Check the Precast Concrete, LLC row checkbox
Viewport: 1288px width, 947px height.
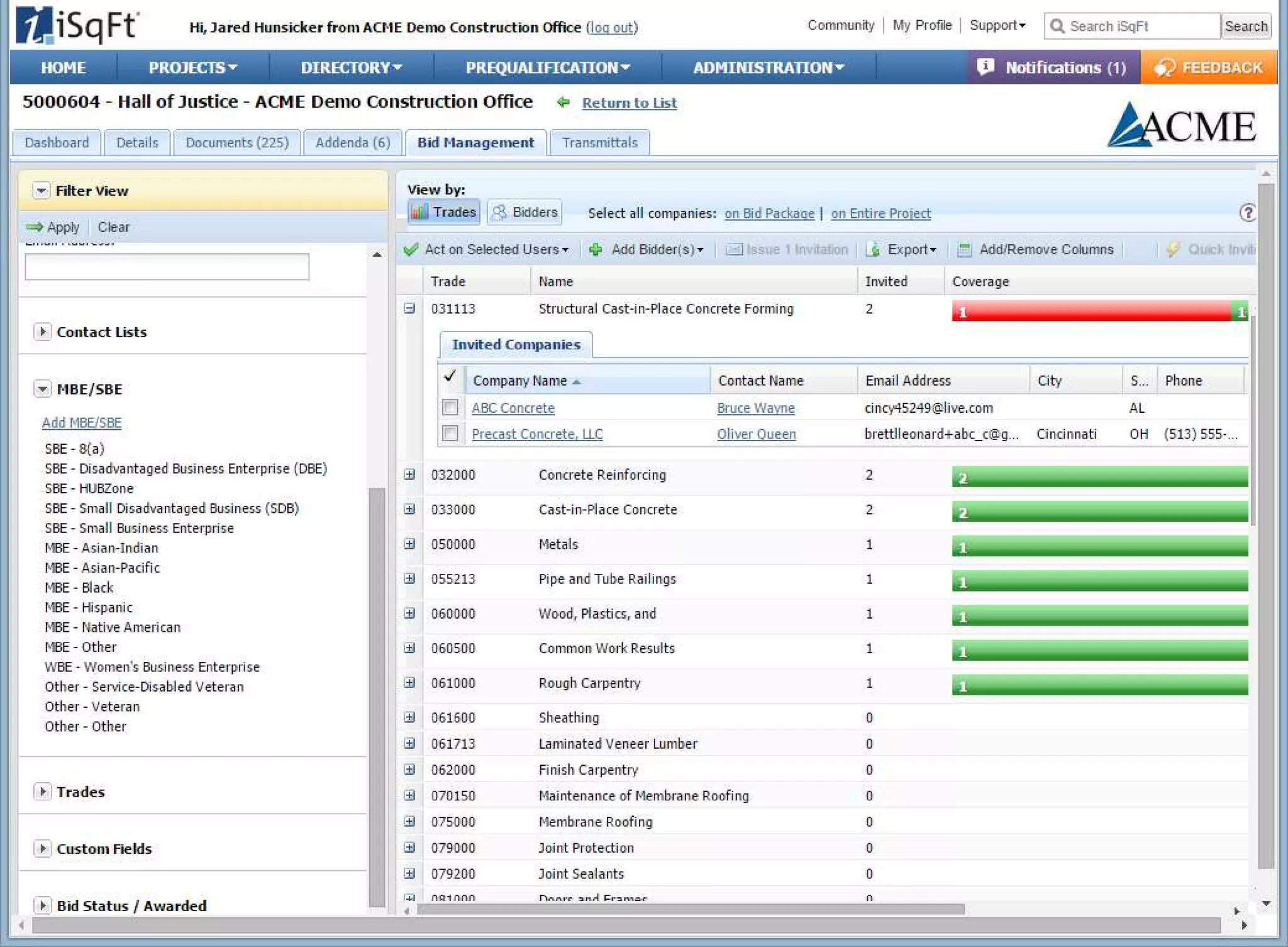tap(450, 433)
